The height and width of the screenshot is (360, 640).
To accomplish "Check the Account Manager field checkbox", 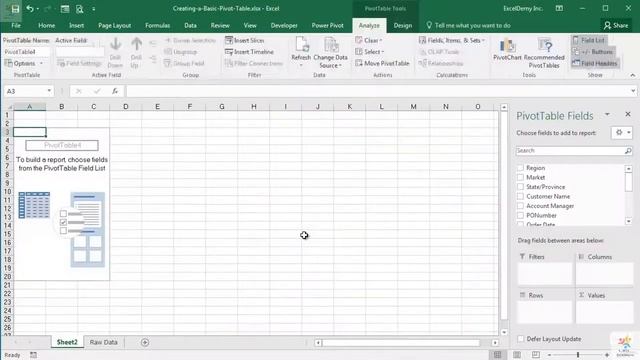I will coord(520,206).
